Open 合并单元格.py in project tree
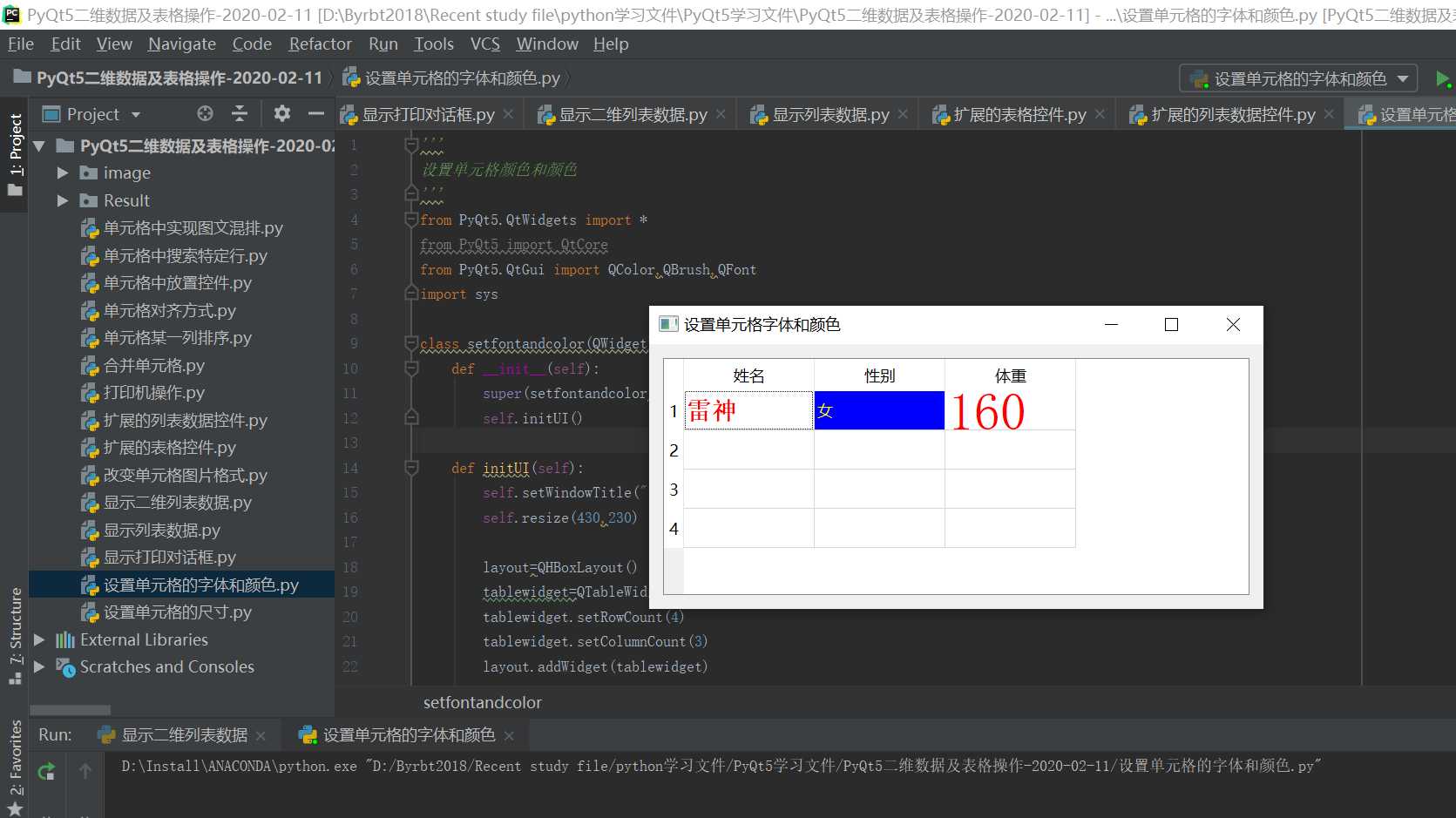This screenshot has width=1456, height=818. point(153,366)
